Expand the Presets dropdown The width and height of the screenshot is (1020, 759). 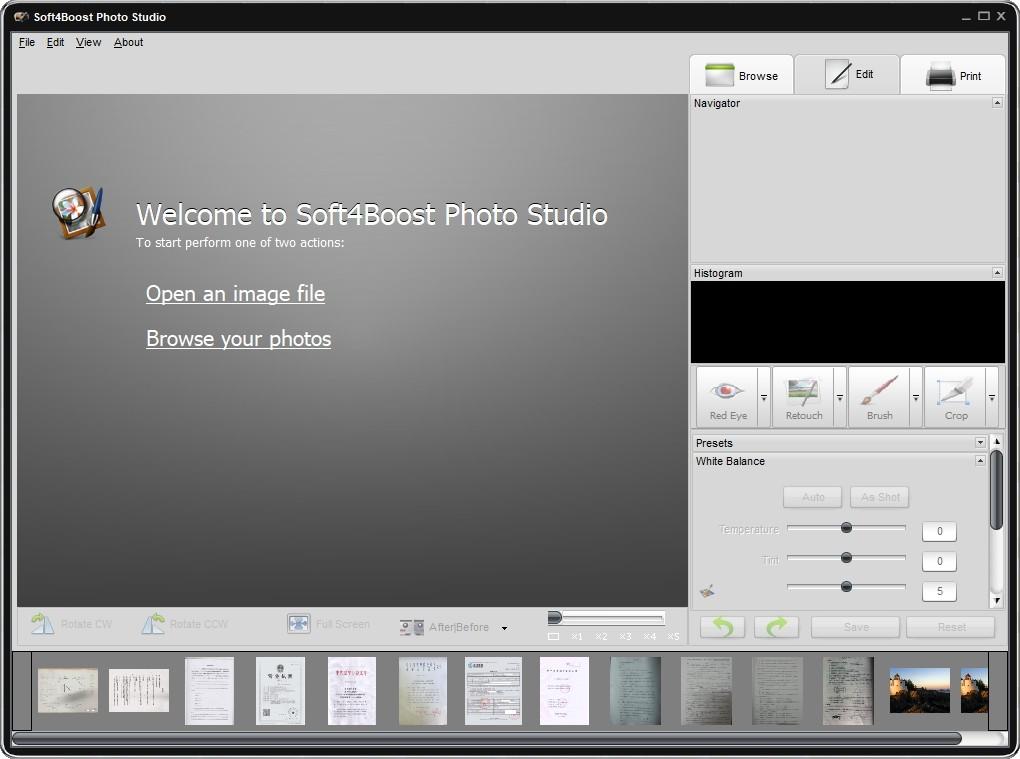pyautogui.click(x=980, y=442)
